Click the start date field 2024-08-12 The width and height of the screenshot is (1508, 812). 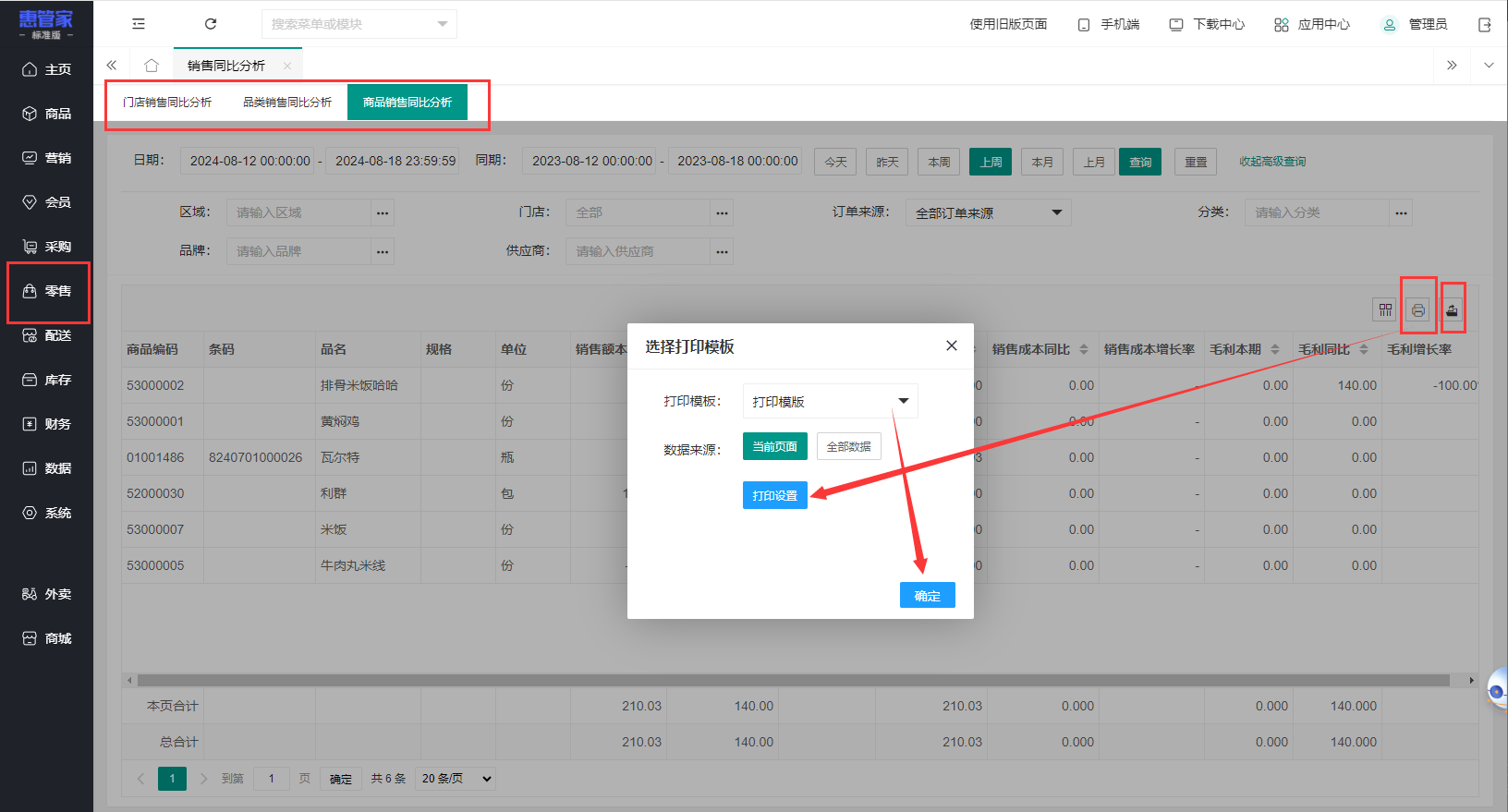248,161
